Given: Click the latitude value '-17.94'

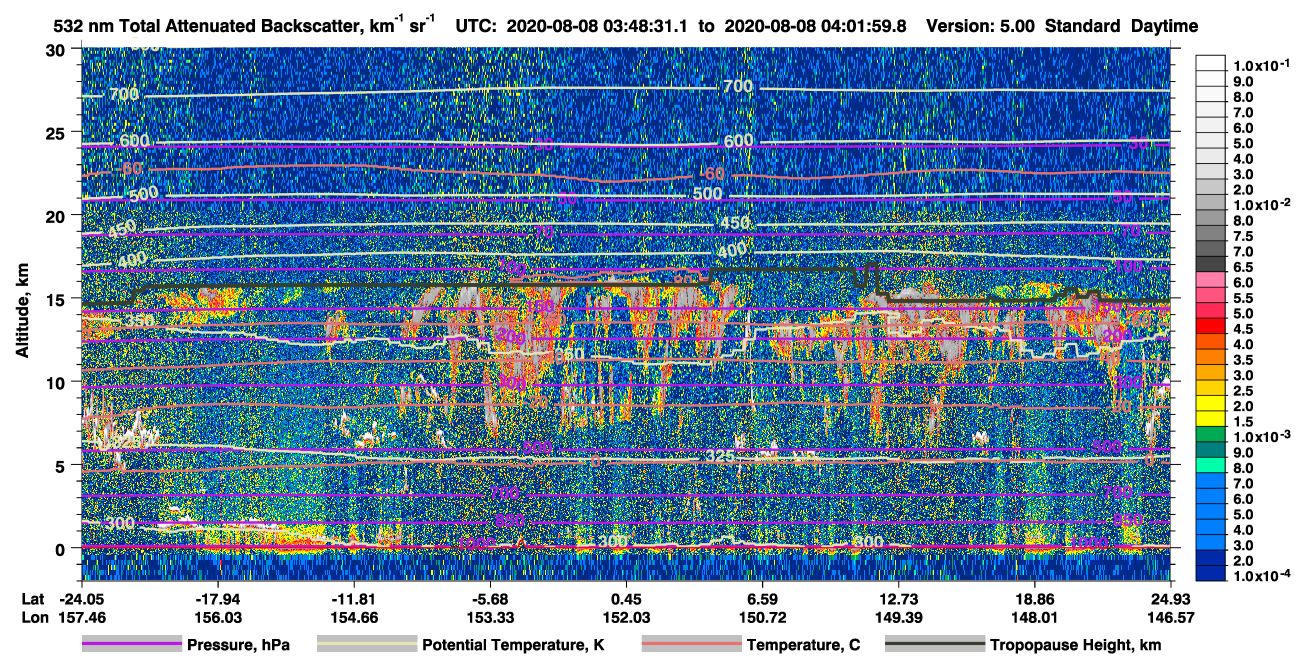Looking at the screenshot, I should 217,600.
